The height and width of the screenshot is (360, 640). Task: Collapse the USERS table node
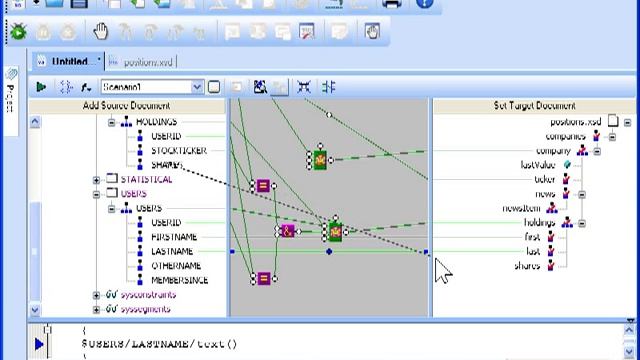(111, 209)
